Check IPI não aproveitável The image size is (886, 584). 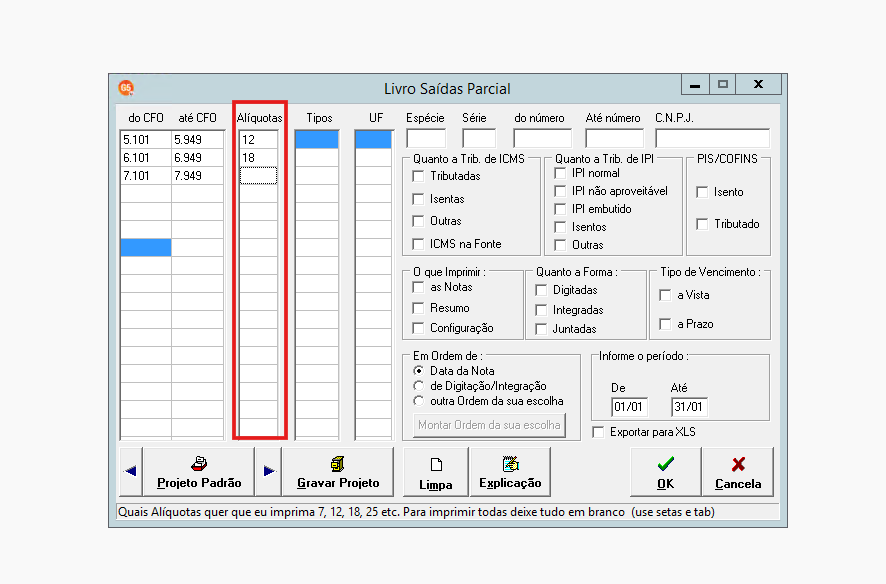(561, 191)
